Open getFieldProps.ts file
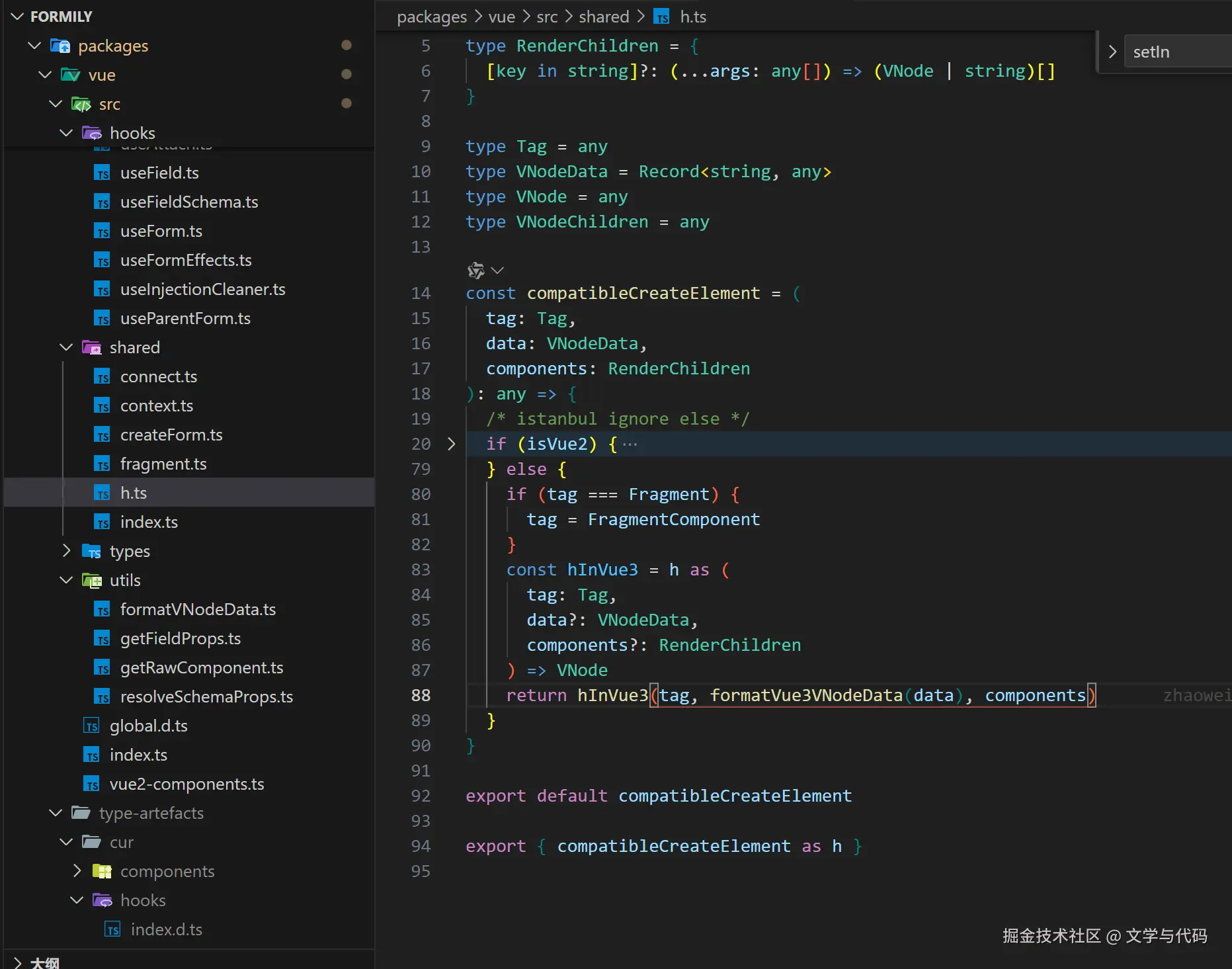This screenshot has height=969, width=1232. (x=181, y=638)
